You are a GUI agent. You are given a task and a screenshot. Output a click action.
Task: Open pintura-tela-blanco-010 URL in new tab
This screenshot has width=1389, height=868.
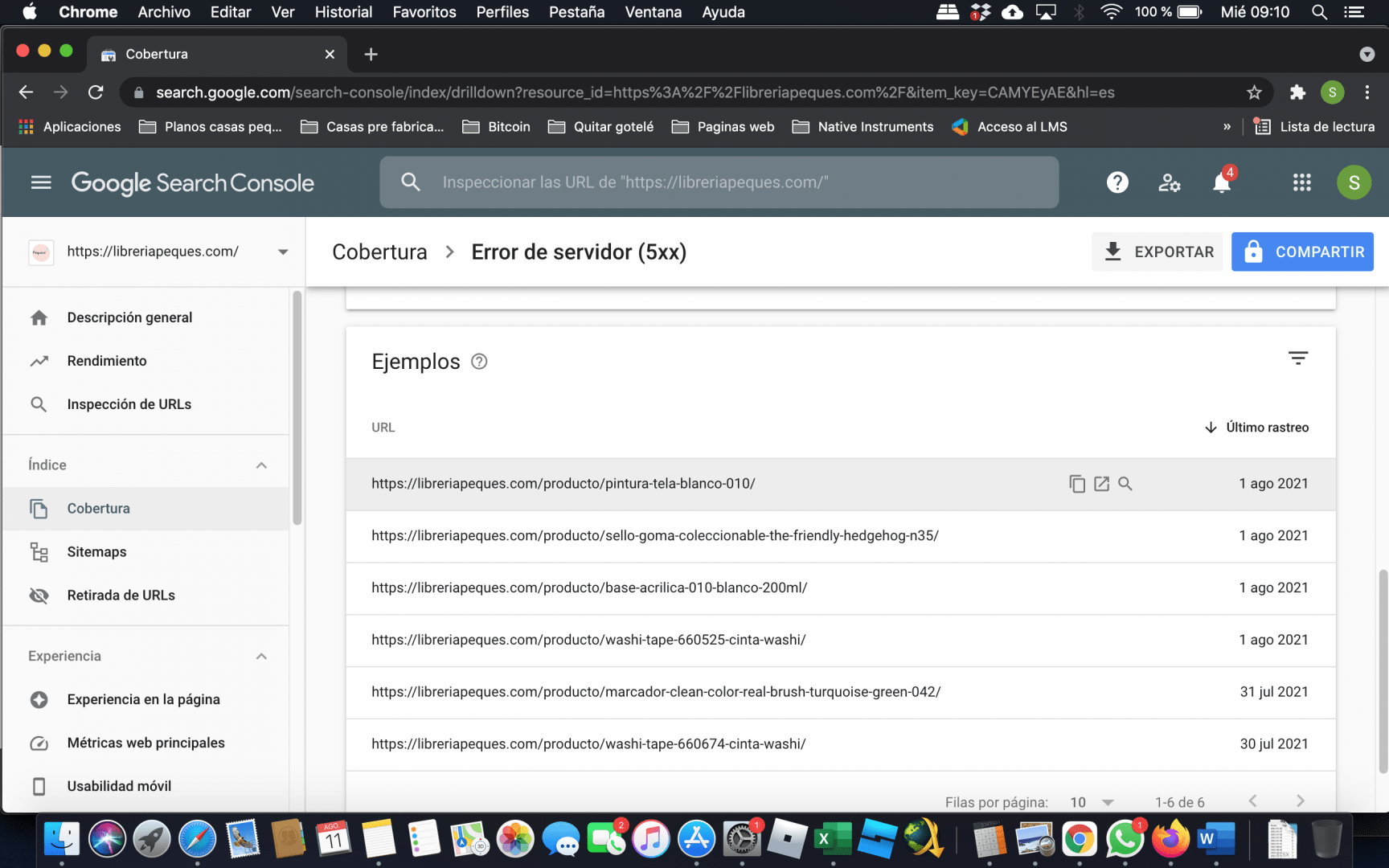1101,484
